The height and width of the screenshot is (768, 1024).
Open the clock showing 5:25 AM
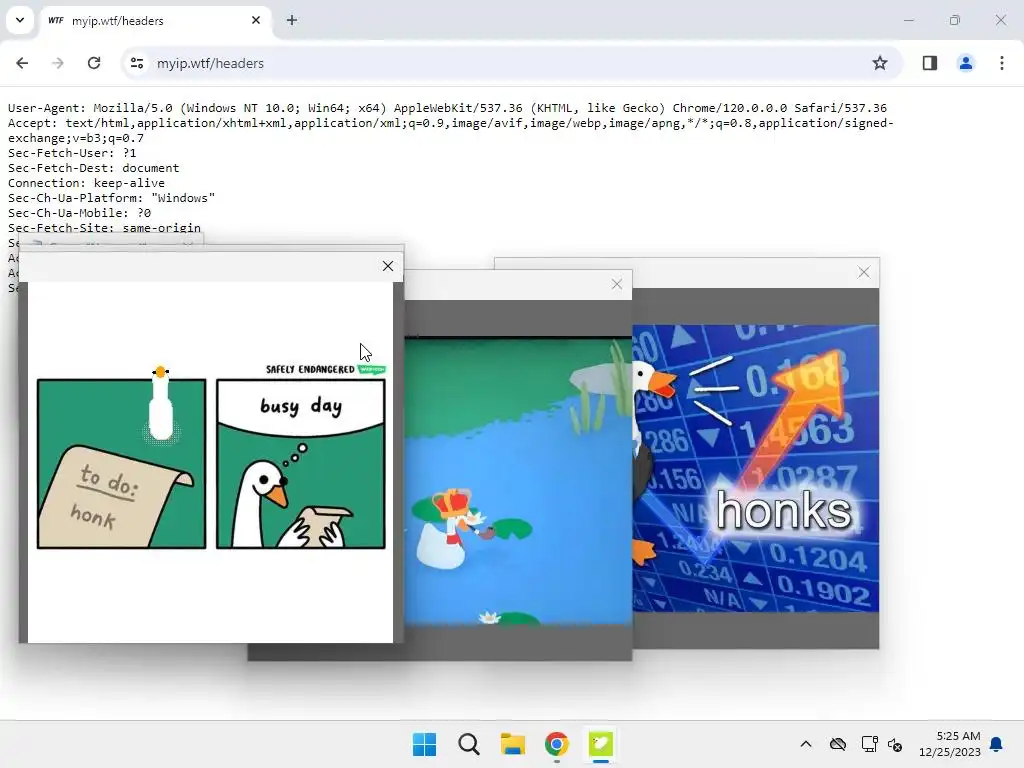(950, 744)
